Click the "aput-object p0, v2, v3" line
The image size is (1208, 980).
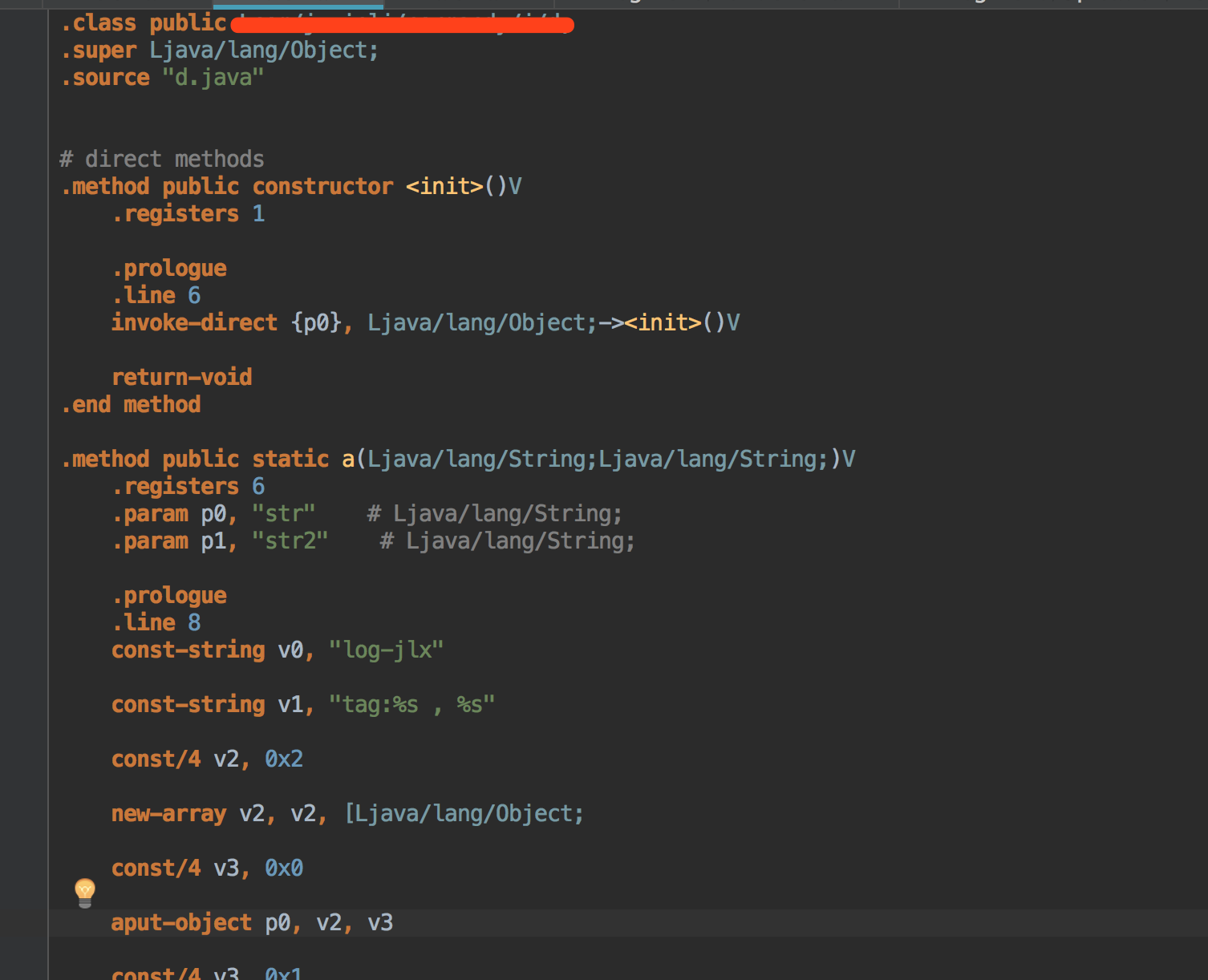(253, 923)
